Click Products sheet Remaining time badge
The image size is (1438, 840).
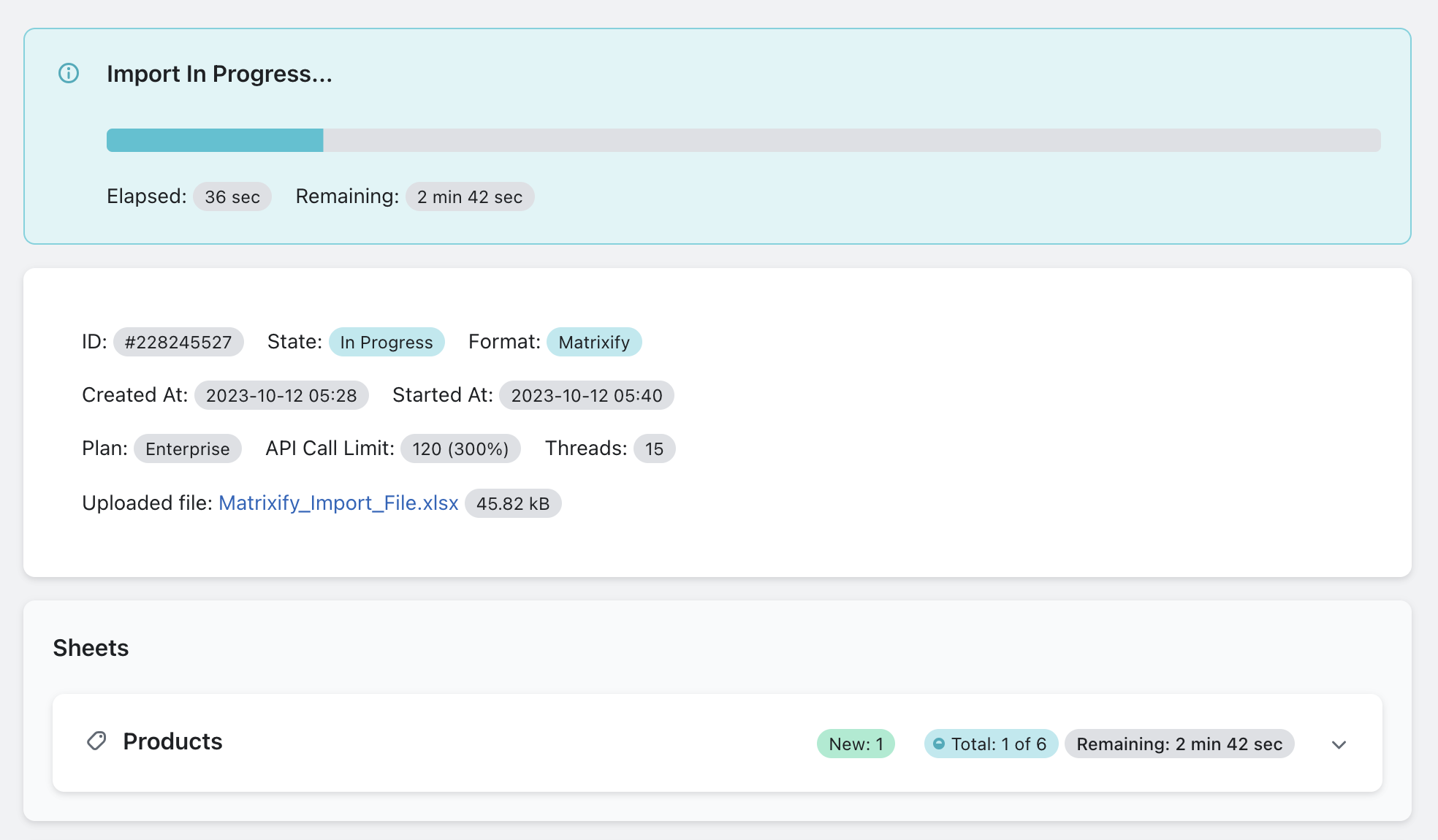pos(1179,744)
